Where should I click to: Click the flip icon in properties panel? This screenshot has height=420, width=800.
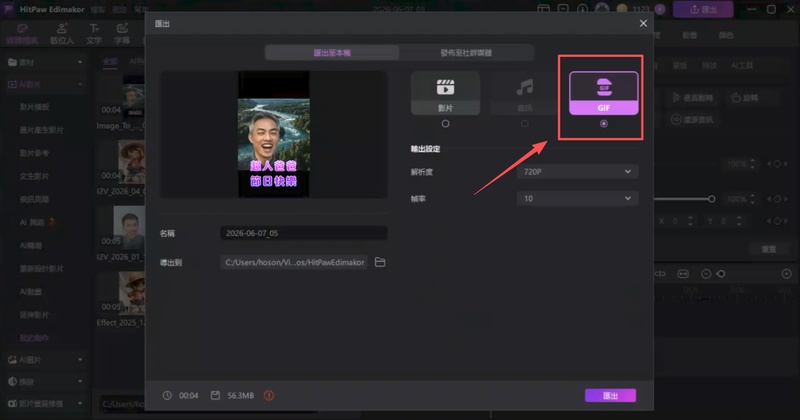tap(677, 97)
